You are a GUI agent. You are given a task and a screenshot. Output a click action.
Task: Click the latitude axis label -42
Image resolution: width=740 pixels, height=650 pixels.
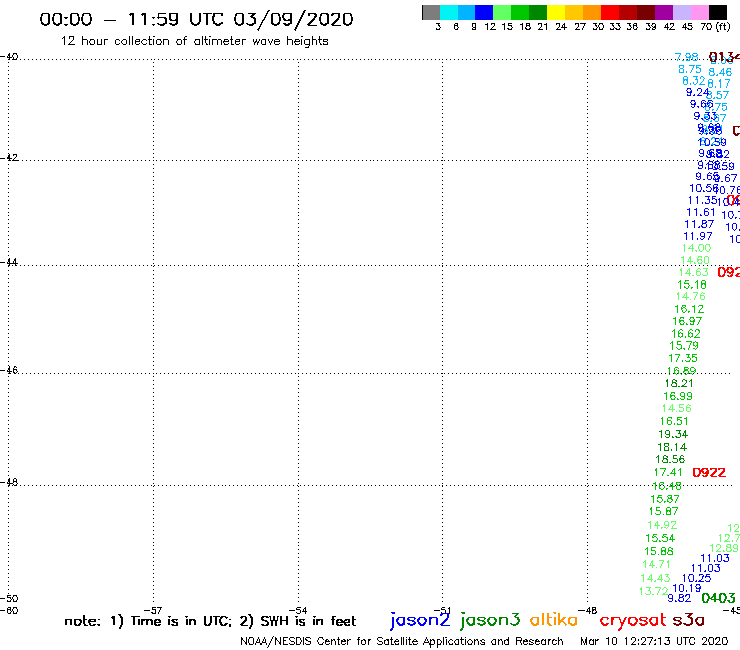tap(9, 157)
